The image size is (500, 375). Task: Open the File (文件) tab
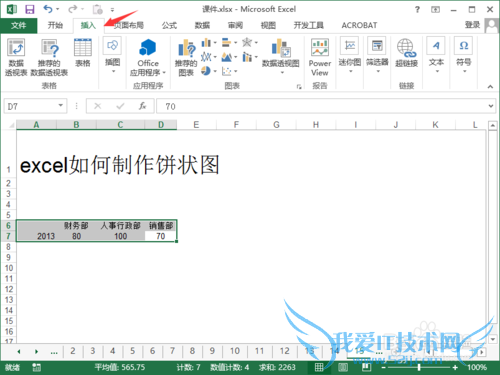(x=18, y=25)
